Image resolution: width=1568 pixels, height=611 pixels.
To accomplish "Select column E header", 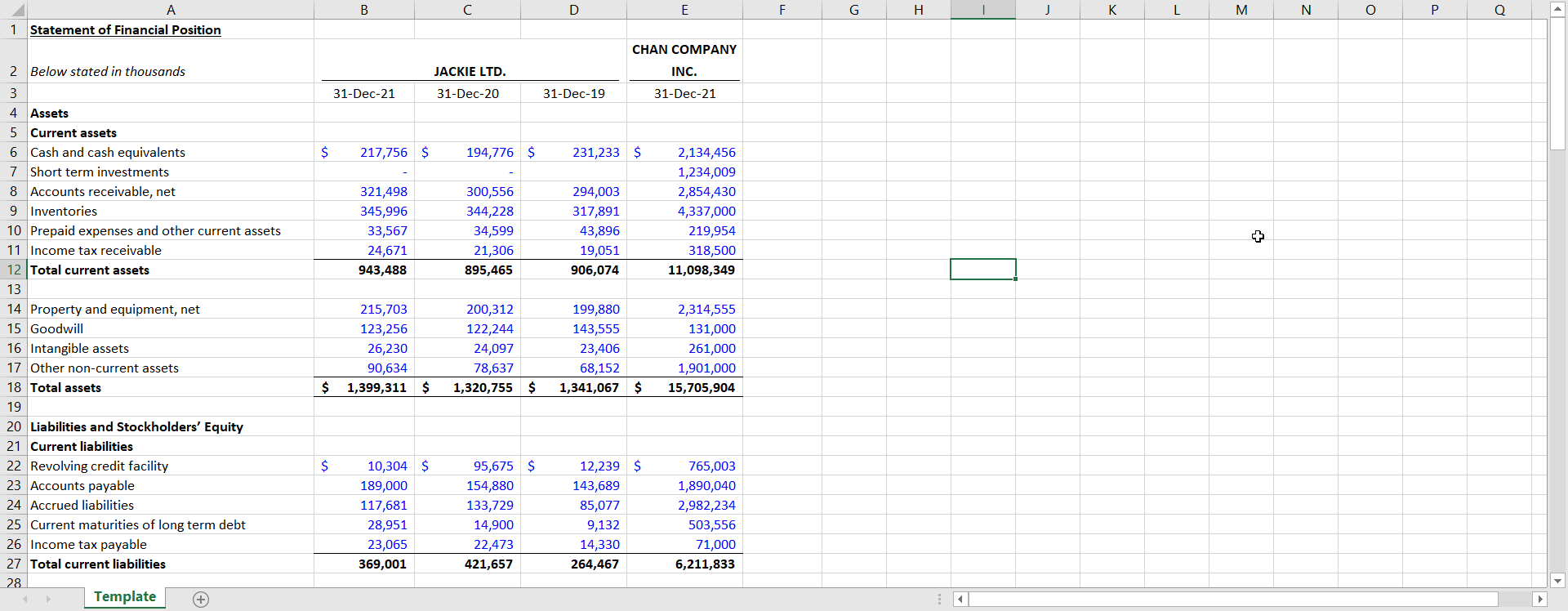I will (684, 10).
